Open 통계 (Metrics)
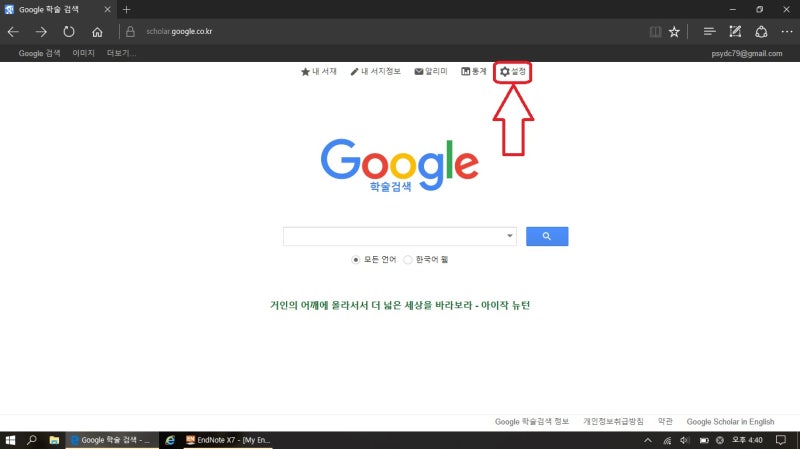The height and width of the screenshot is (449, 800). click(x=473, y=71)
